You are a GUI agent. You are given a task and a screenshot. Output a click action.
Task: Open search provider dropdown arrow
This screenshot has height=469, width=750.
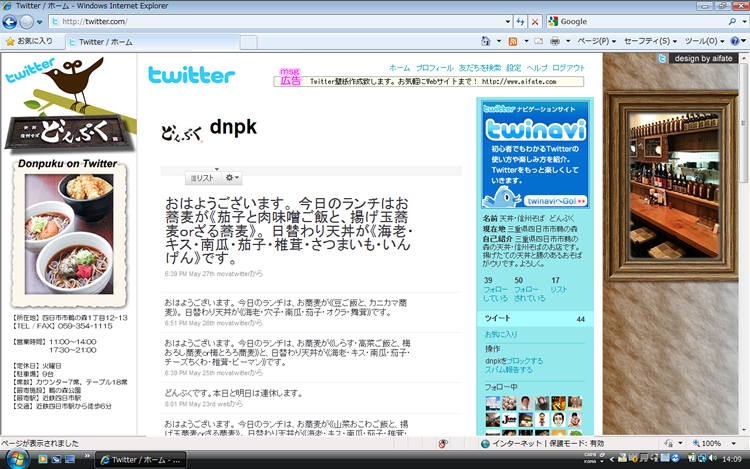click(x=744, y=22)
